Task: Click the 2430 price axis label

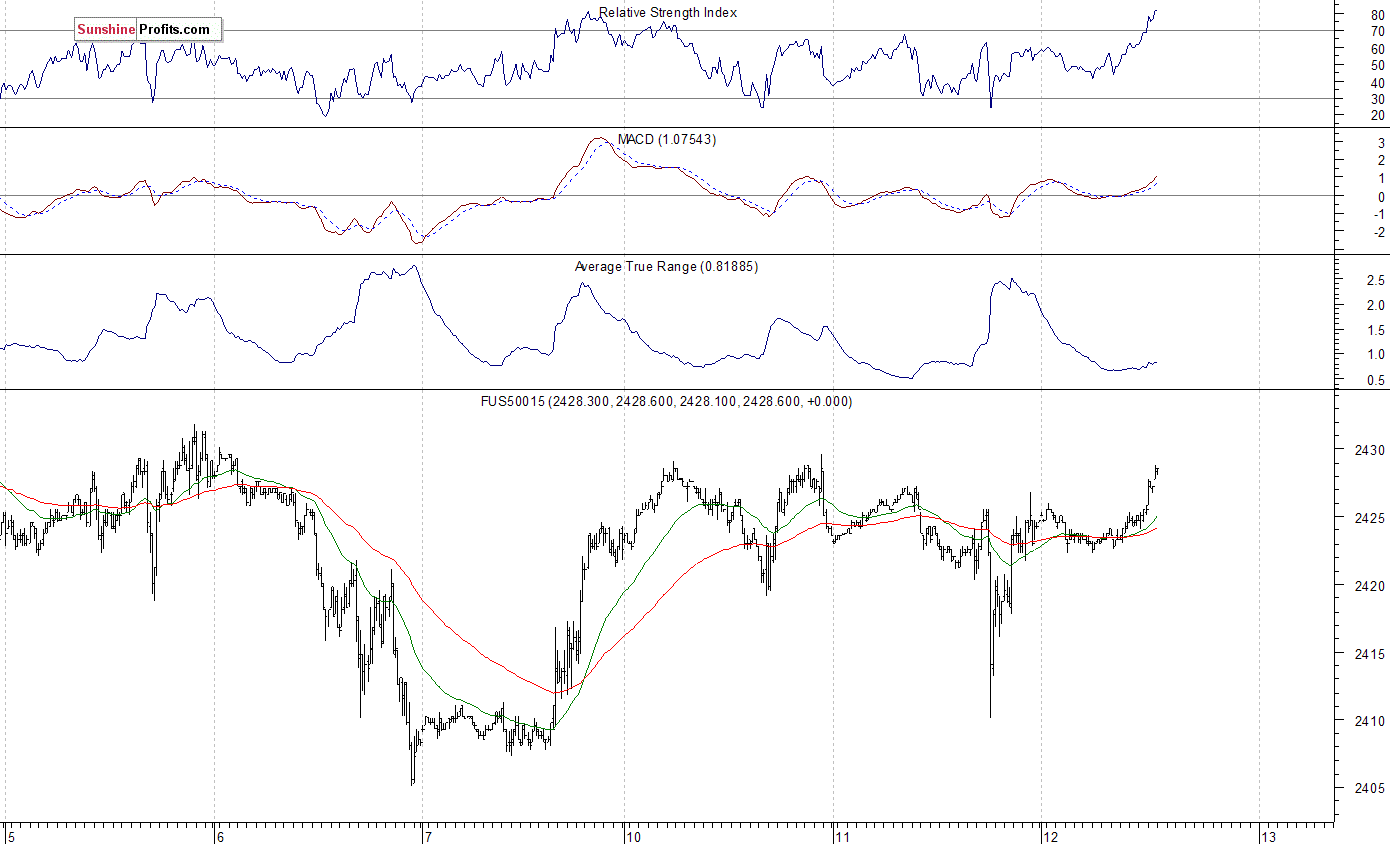Action: 1371,450
